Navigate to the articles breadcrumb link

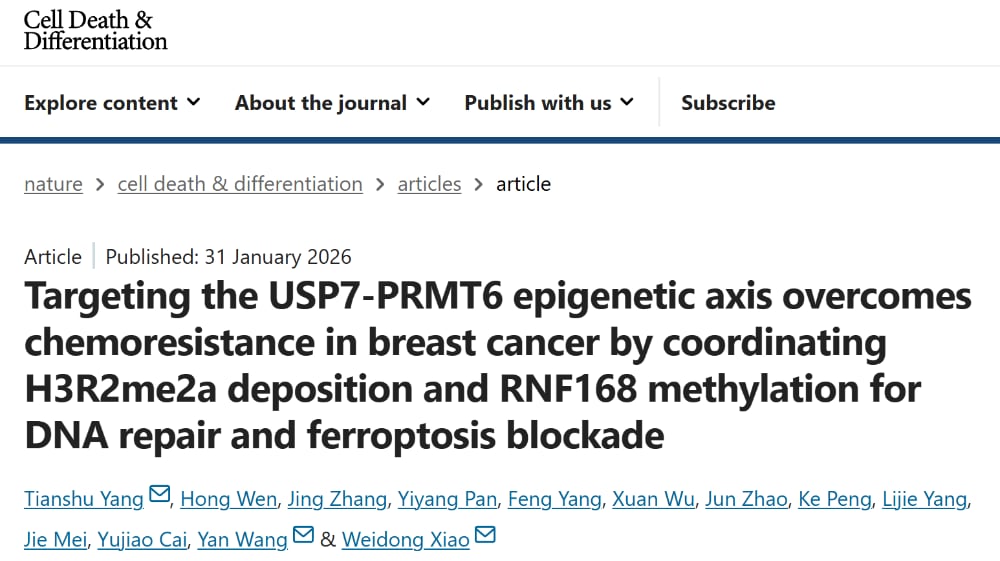click(429, 184)
